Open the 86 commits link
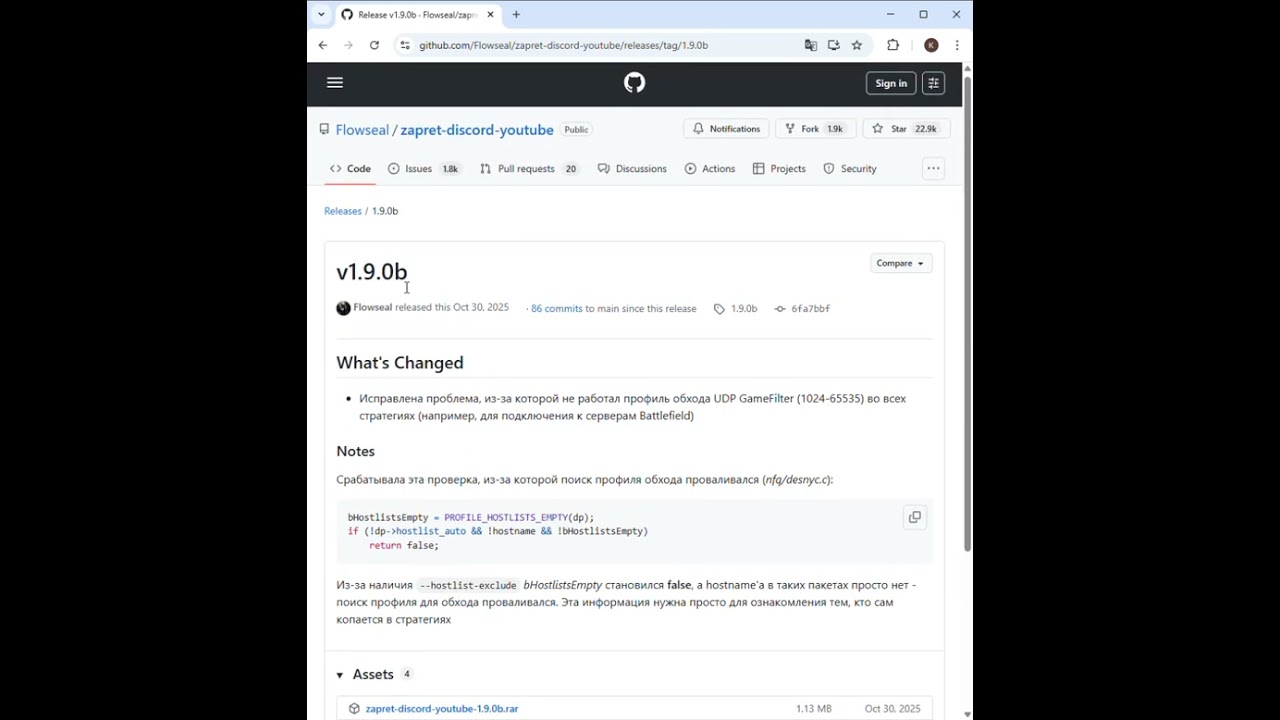Viewport: 1280px width, 720px height. [x=556, y=308]
